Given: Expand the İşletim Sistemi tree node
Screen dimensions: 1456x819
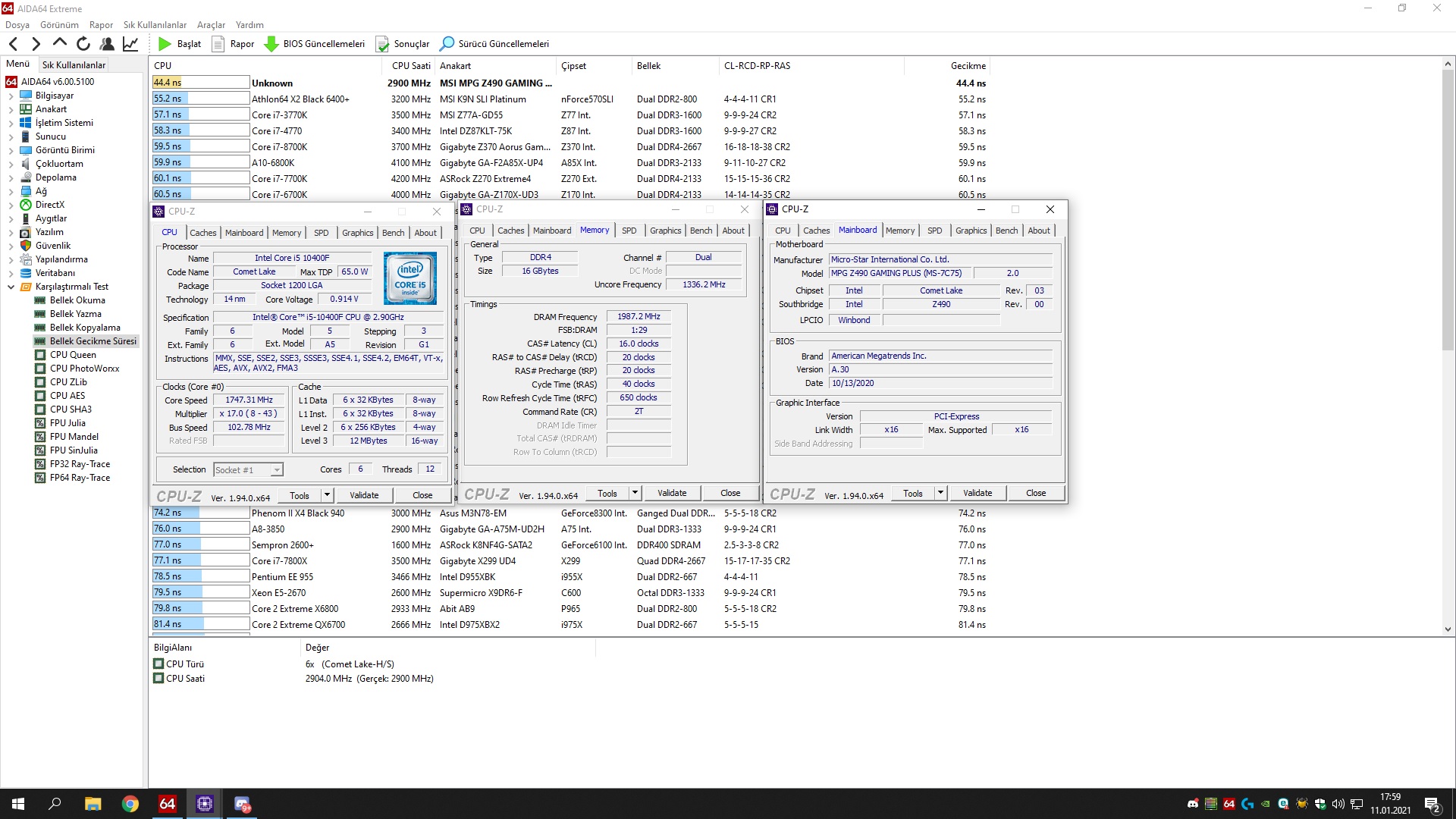Looking at the screenshot, I should [x=11, y=124].
